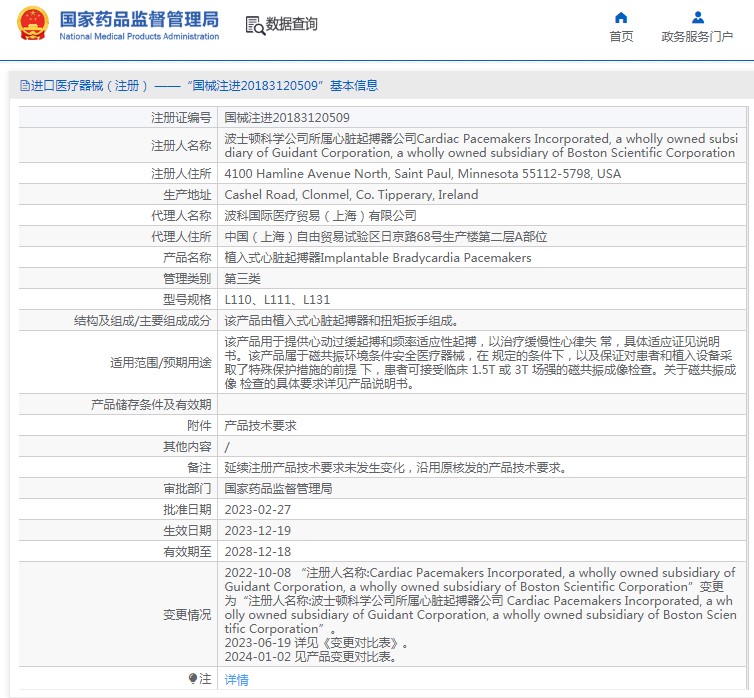Click the 产品技术要求 attachment value

[x=260, y=426]
